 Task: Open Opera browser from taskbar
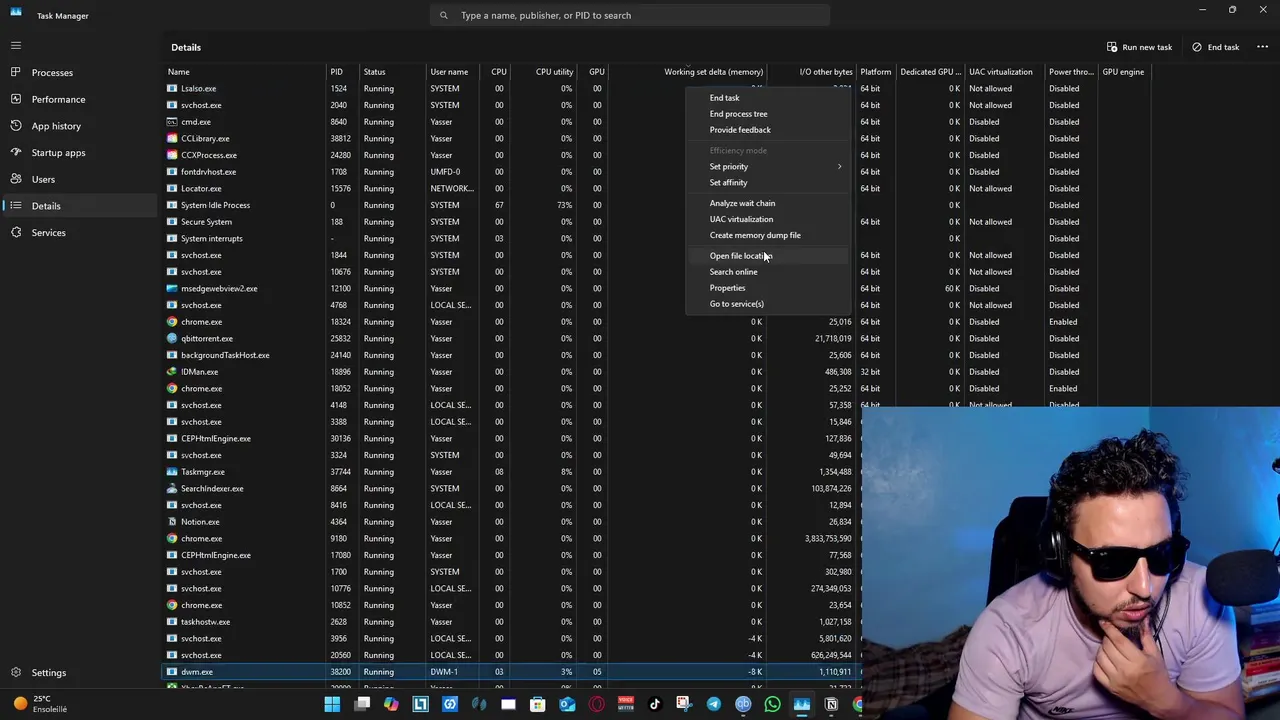[597, 704]
